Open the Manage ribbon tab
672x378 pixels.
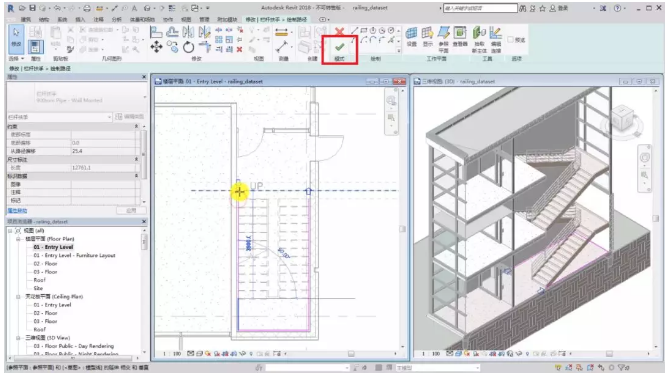click(204, 19)
